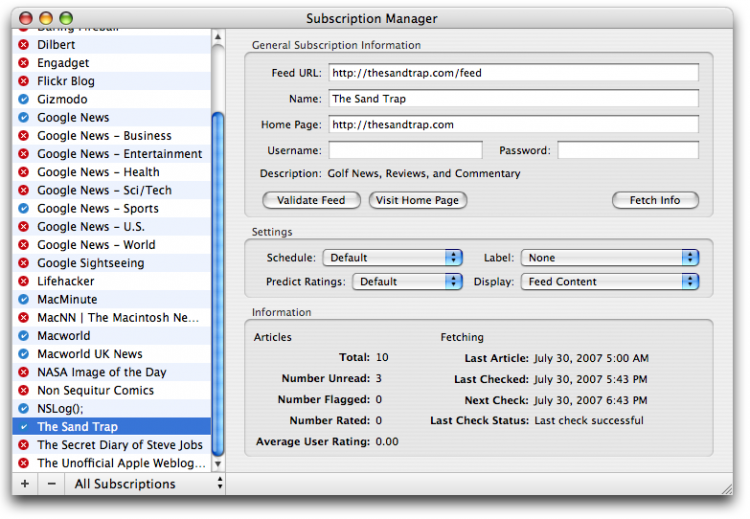Click red icon beside Google News – Business

(x=23, y=135)
